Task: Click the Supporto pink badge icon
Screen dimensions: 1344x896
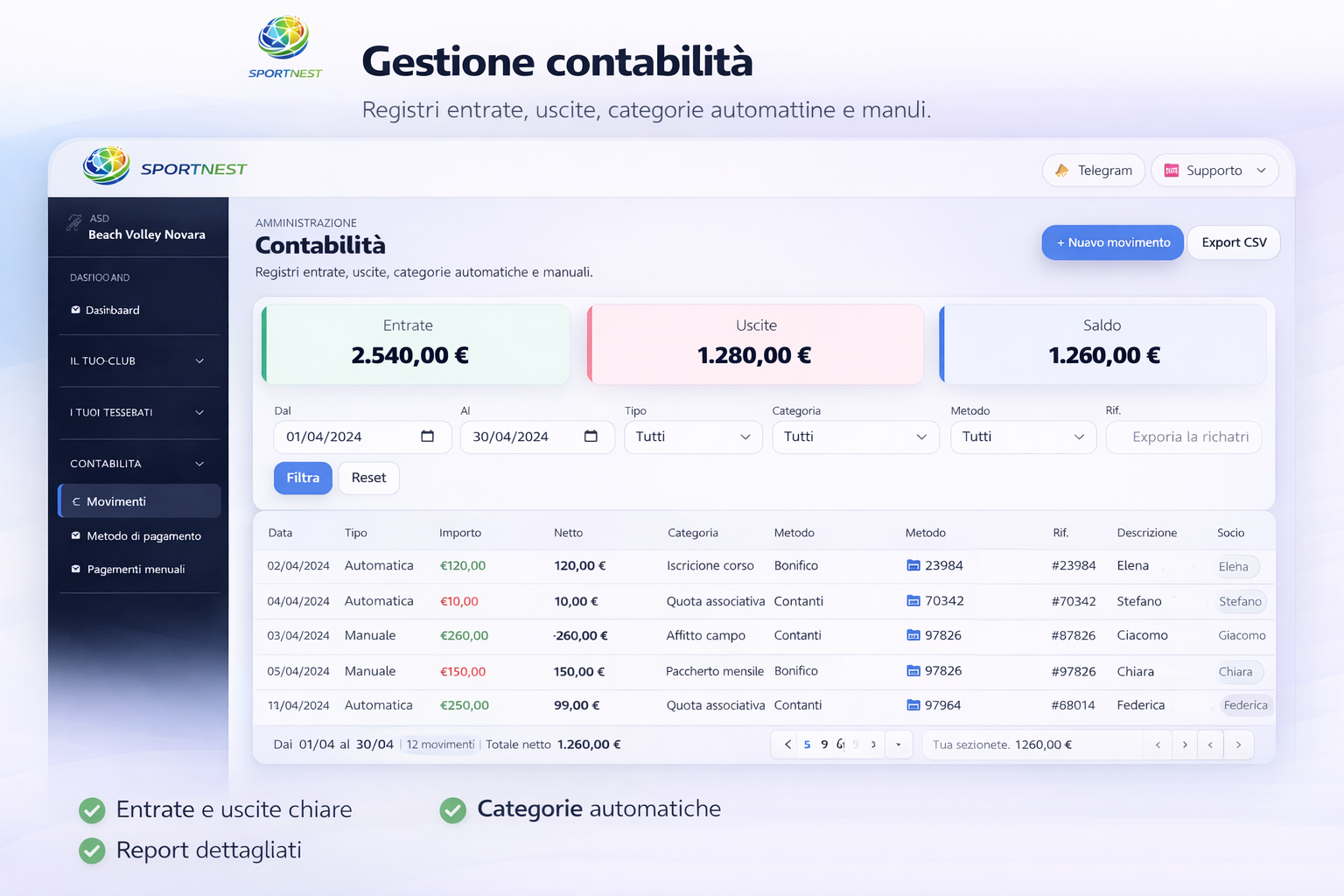Action: click(1172, 171)
